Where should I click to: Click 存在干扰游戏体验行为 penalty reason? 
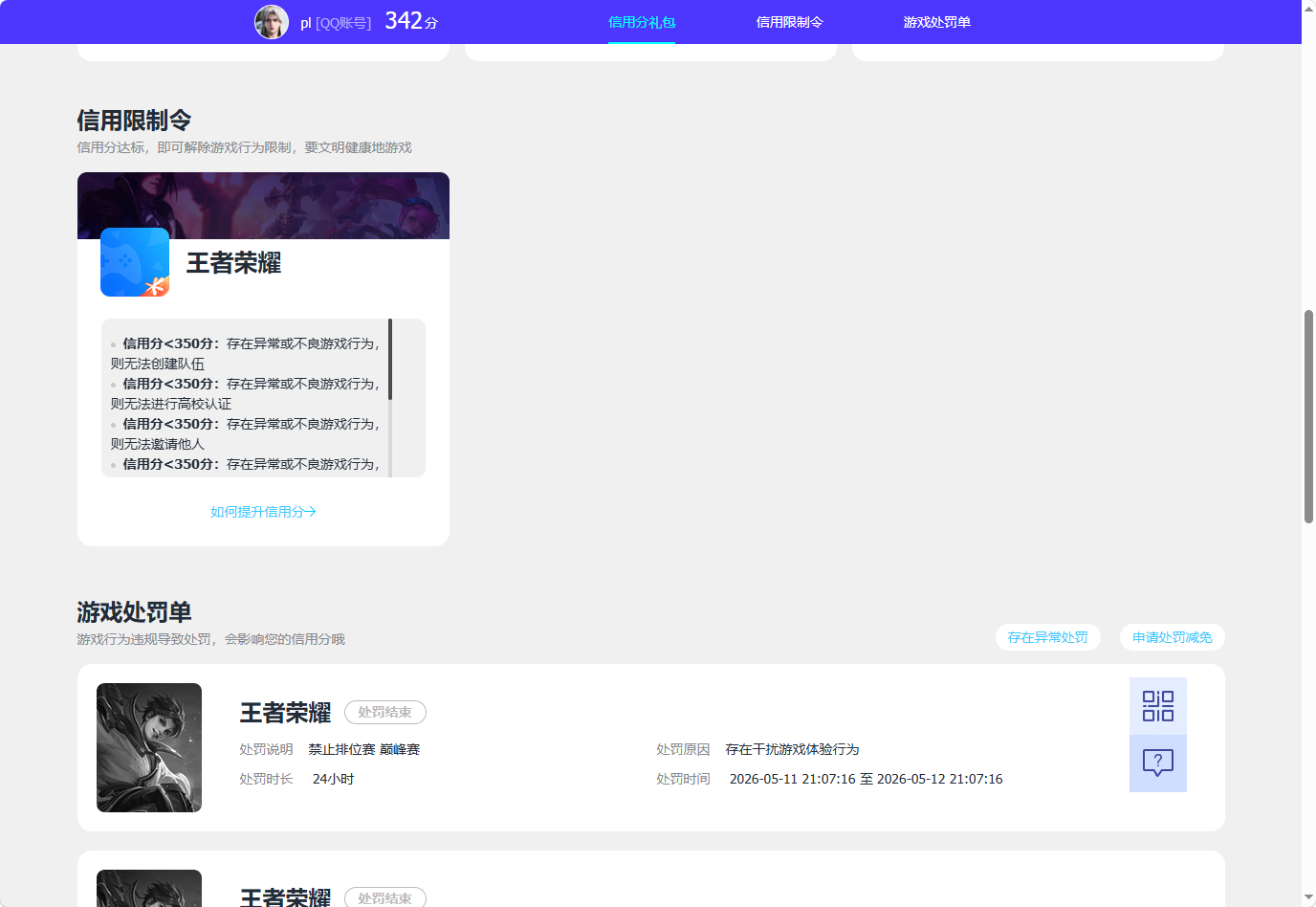tap(792, 749)
